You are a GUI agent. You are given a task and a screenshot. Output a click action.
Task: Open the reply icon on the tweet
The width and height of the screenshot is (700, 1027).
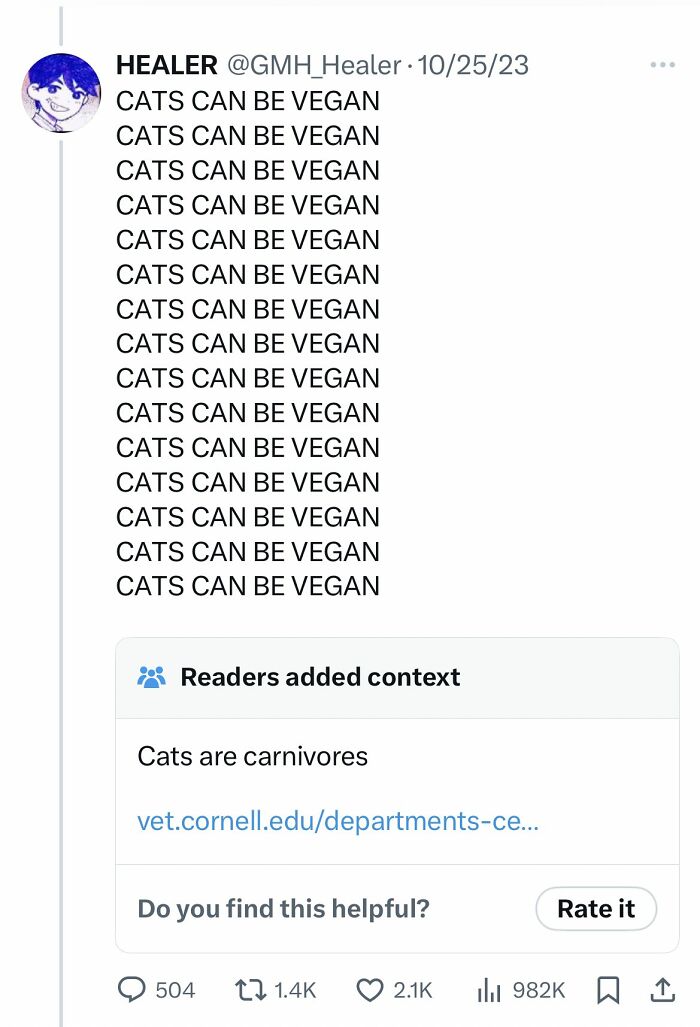click(x=132, y=990)
